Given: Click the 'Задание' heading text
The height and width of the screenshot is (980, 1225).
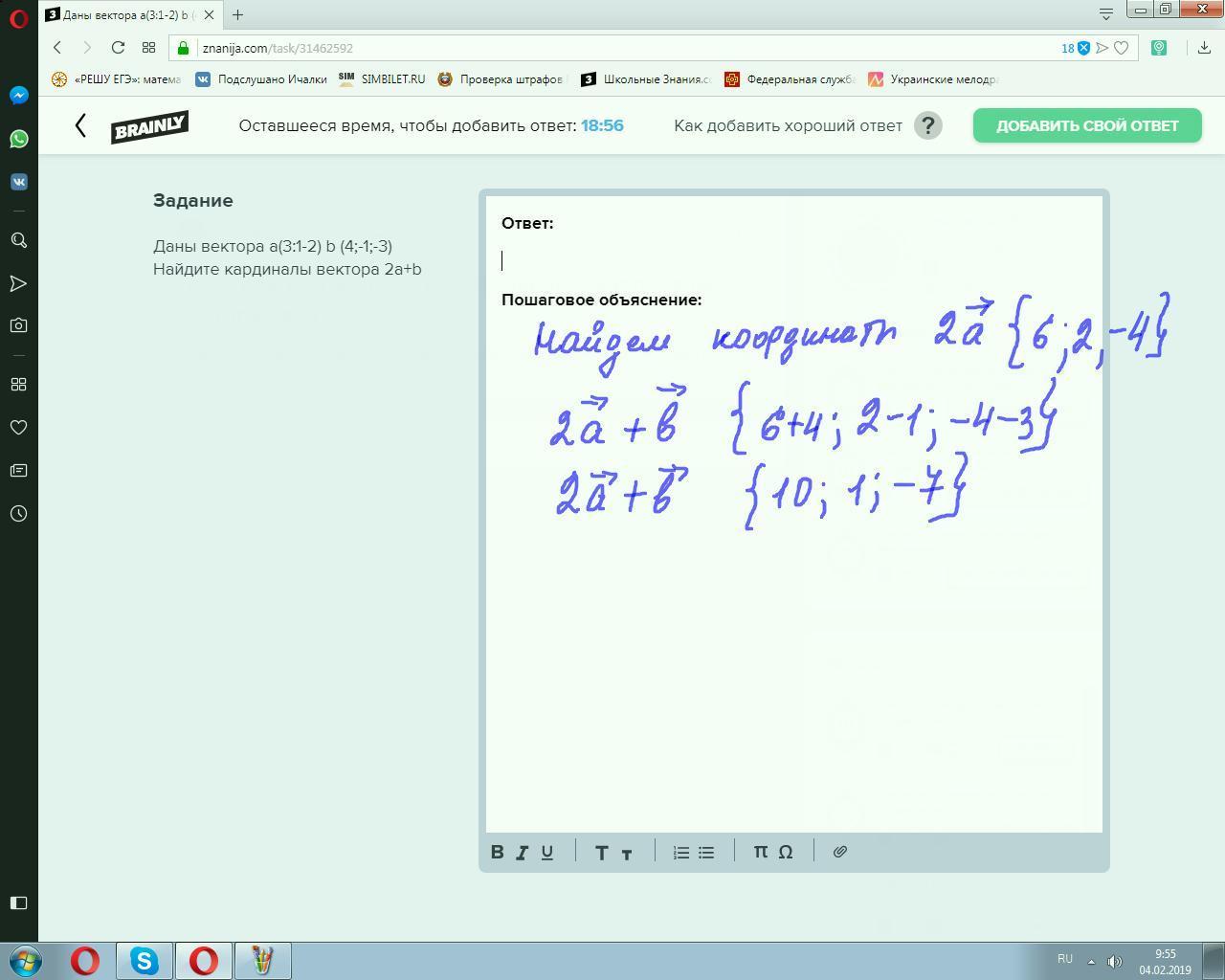Looking at the screenshot, I should click(x=193, y=201).
